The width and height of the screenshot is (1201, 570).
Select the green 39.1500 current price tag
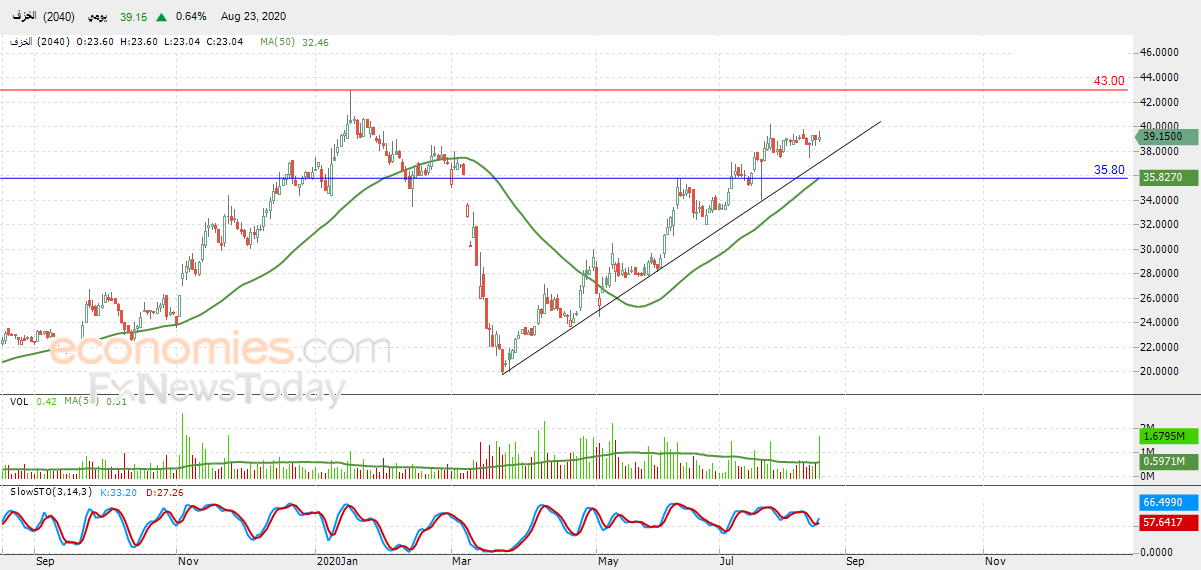click(x=1164, y=136)
